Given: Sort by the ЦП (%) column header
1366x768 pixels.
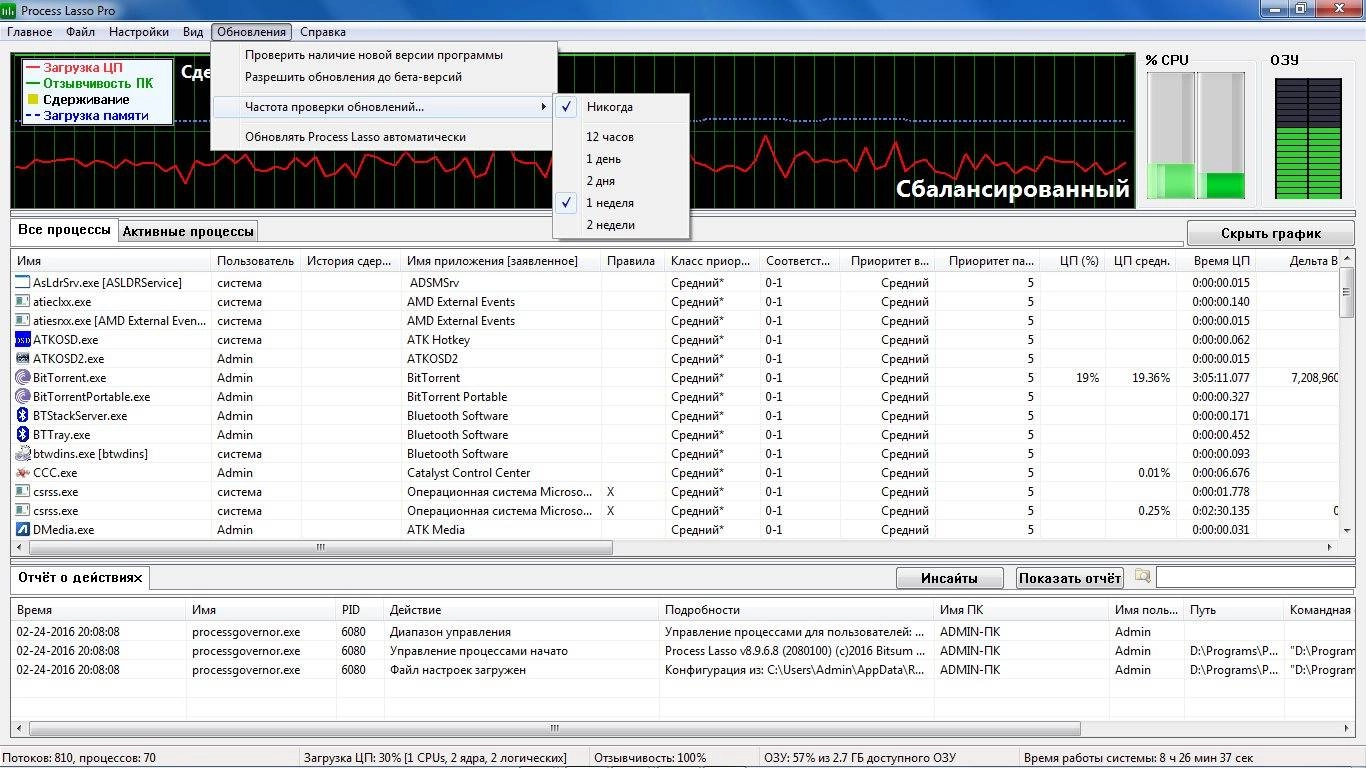Looking at the screenshot, I should pos(1073,261).
